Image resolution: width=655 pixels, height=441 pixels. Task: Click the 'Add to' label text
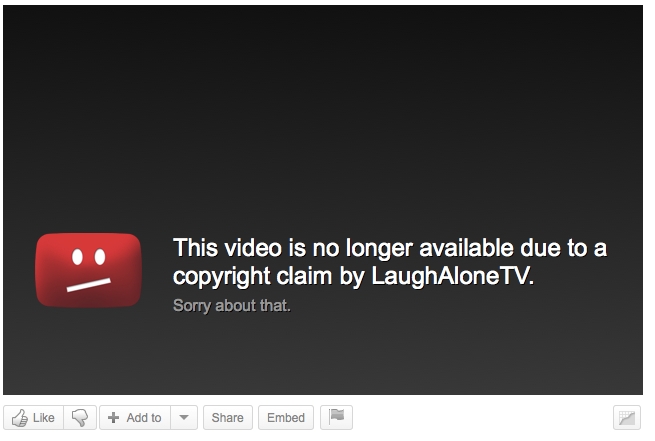(x=144, y=418)
